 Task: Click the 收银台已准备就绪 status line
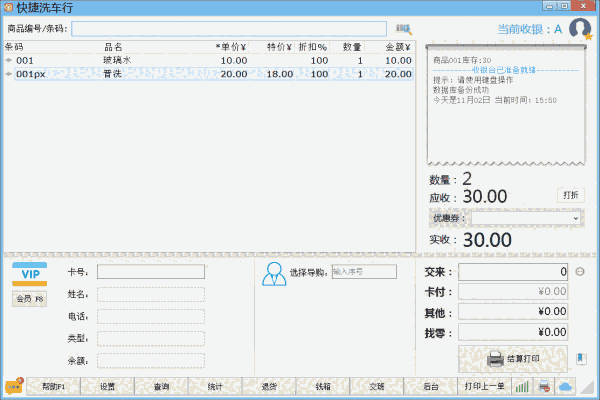click(503, 70)
